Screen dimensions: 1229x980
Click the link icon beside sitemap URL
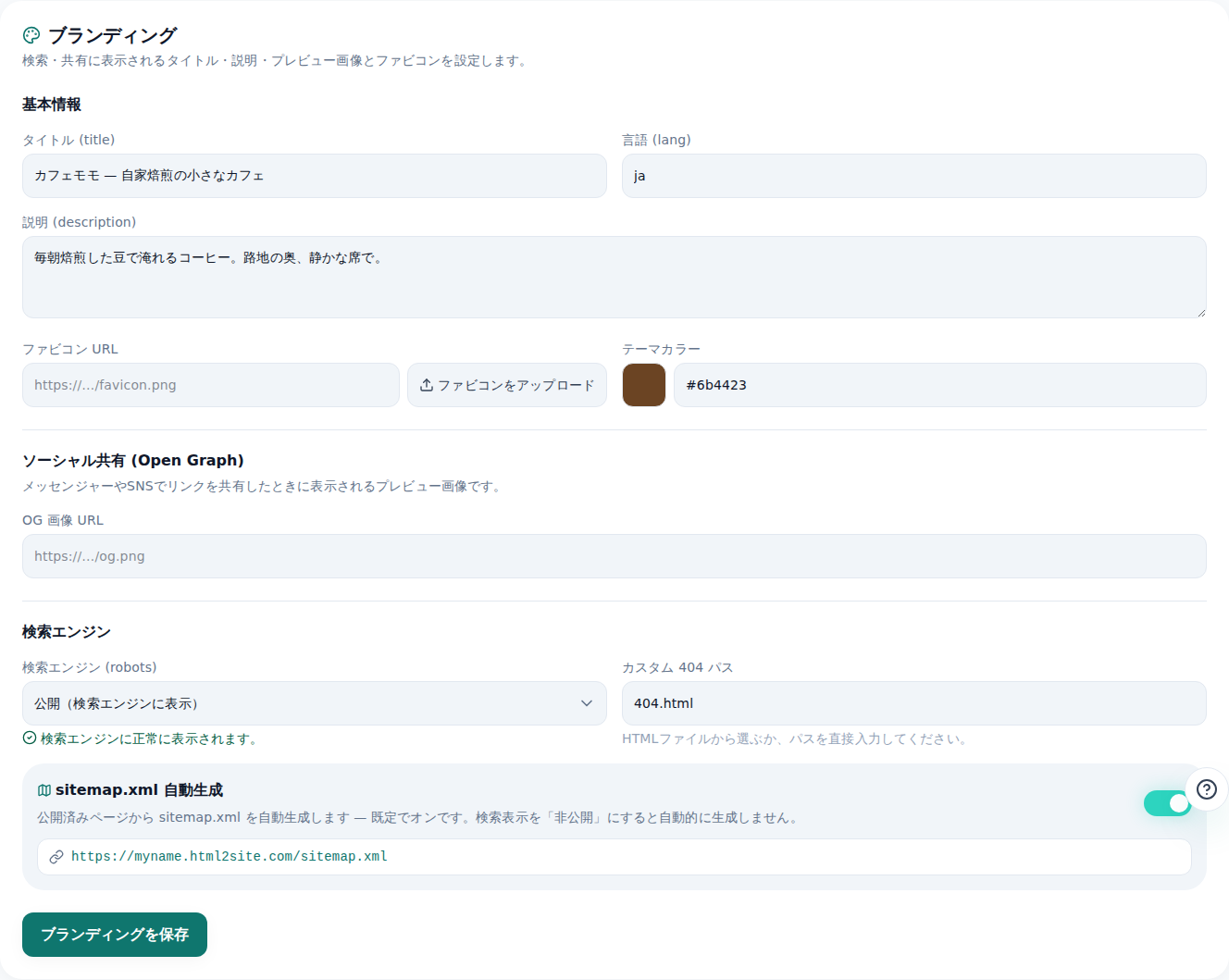(56, 857)
